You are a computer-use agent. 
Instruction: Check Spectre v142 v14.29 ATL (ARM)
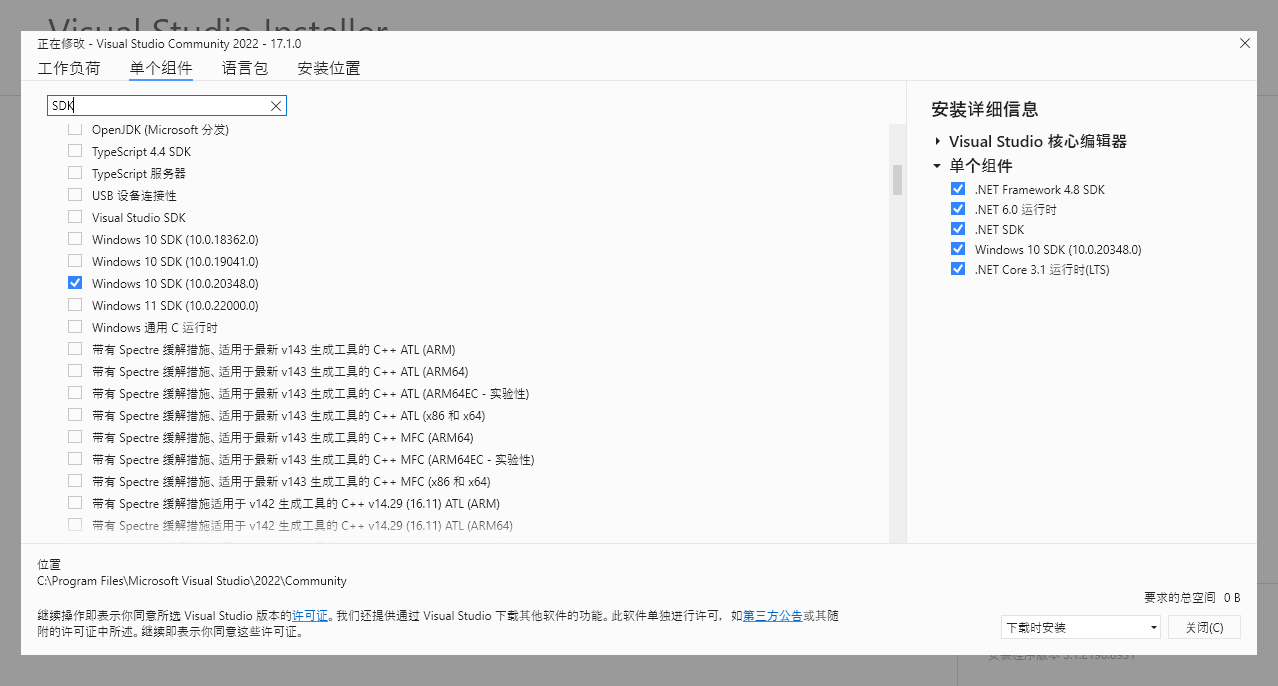click(75, 503)
